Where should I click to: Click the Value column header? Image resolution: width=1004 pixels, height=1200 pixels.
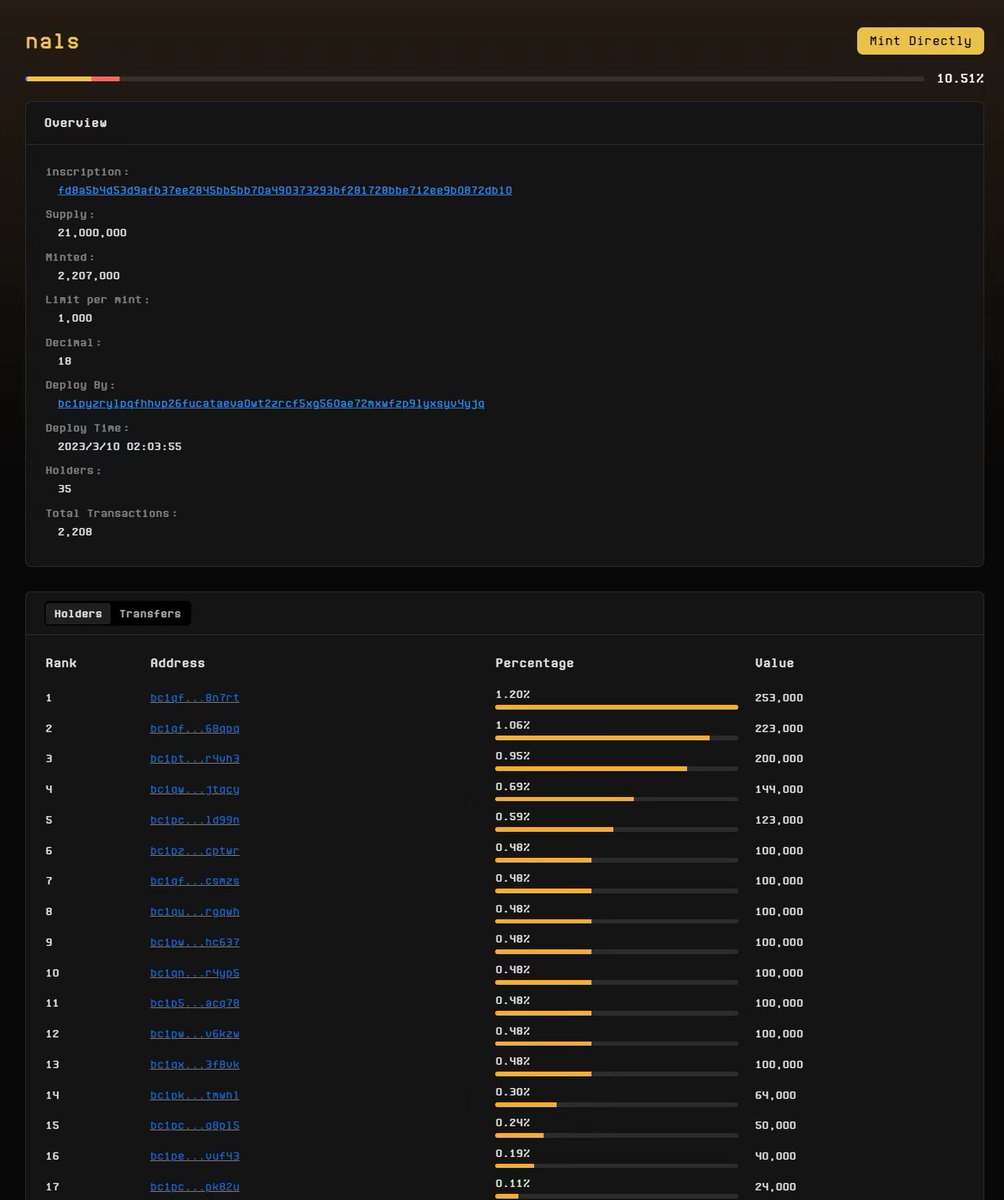(x=774, y=663)
